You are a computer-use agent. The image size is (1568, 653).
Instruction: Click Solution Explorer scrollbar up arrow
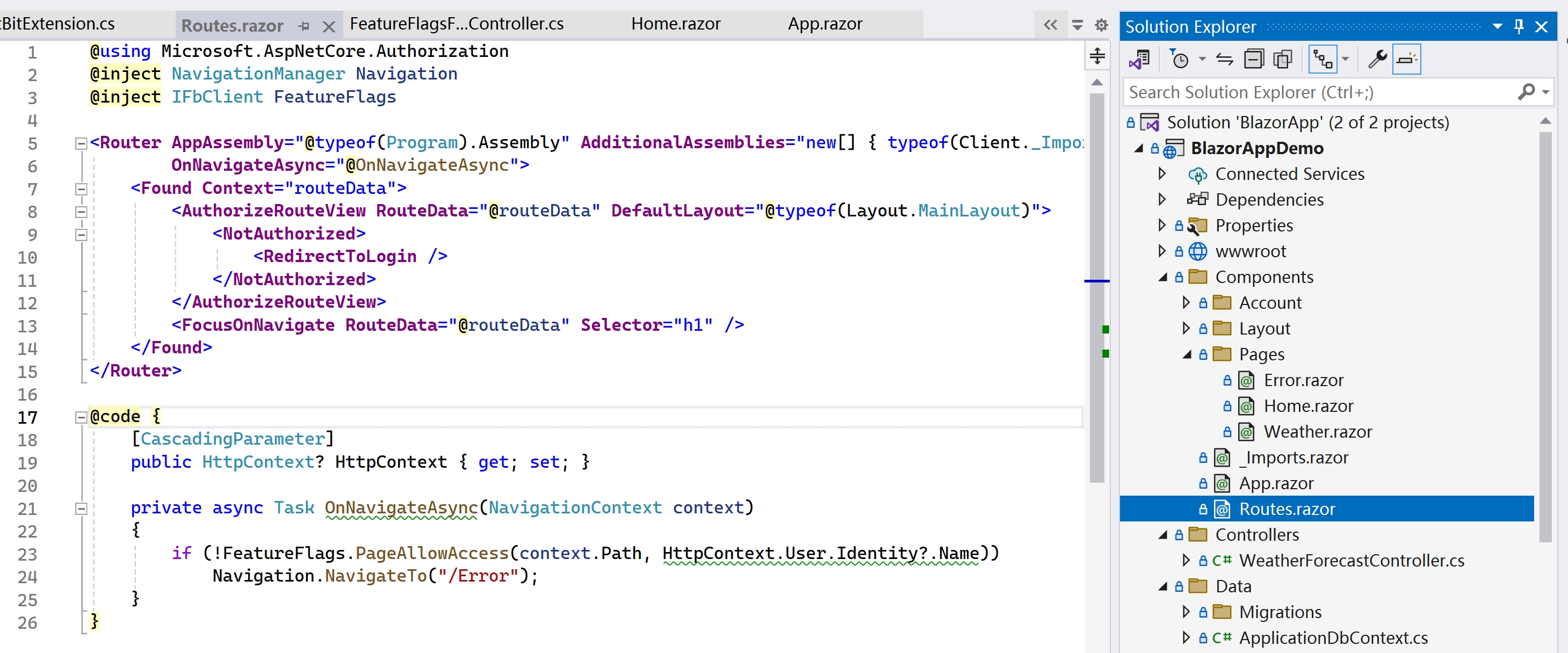click(x=1545, y=122)
